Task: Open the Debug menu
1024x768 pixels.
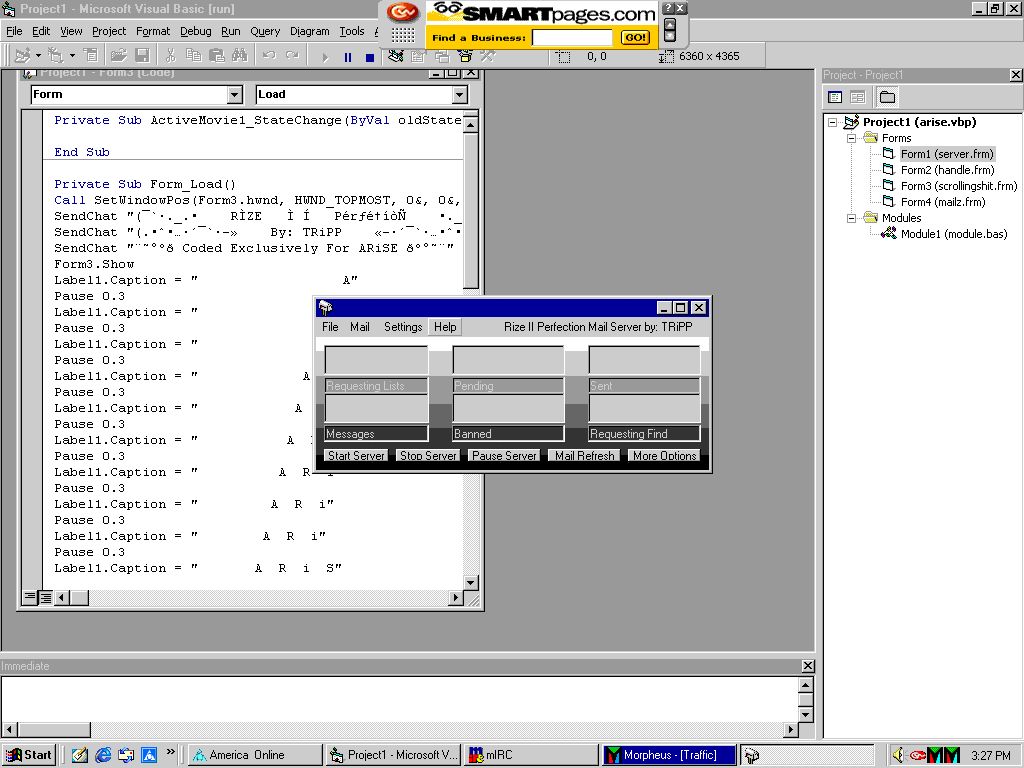Action: (196, 31)
